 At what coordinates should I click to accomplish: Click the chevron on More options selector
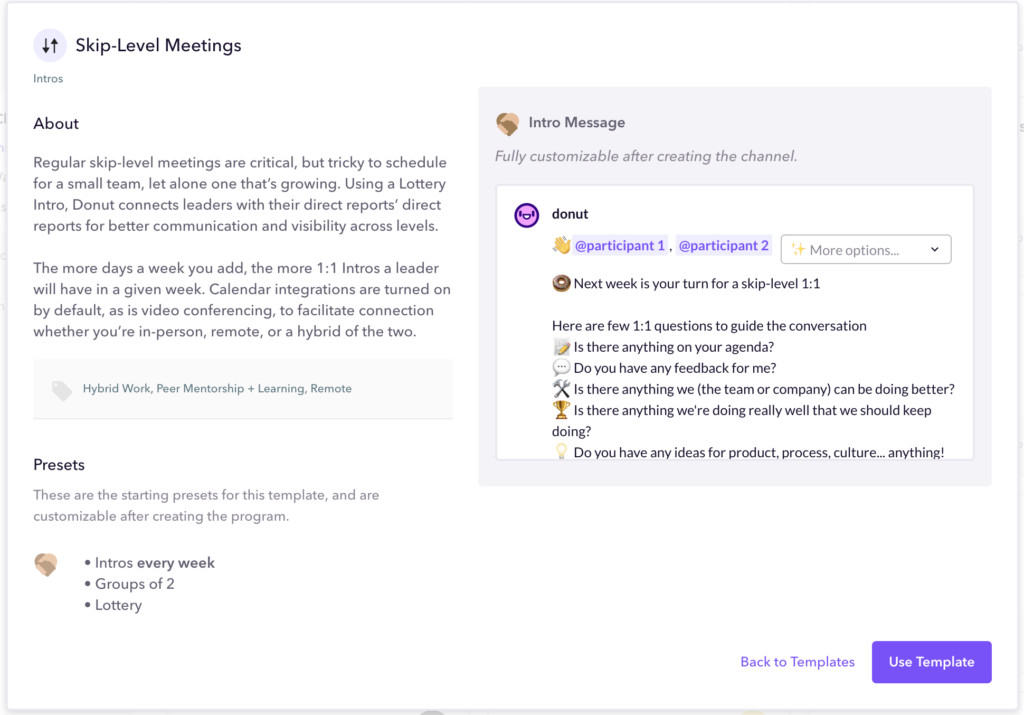click(x=935, y=248)
